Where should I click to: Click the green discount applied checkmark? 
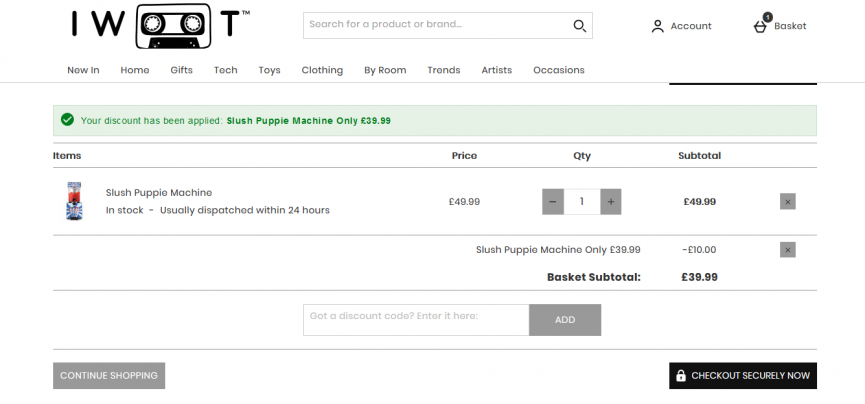67,120
